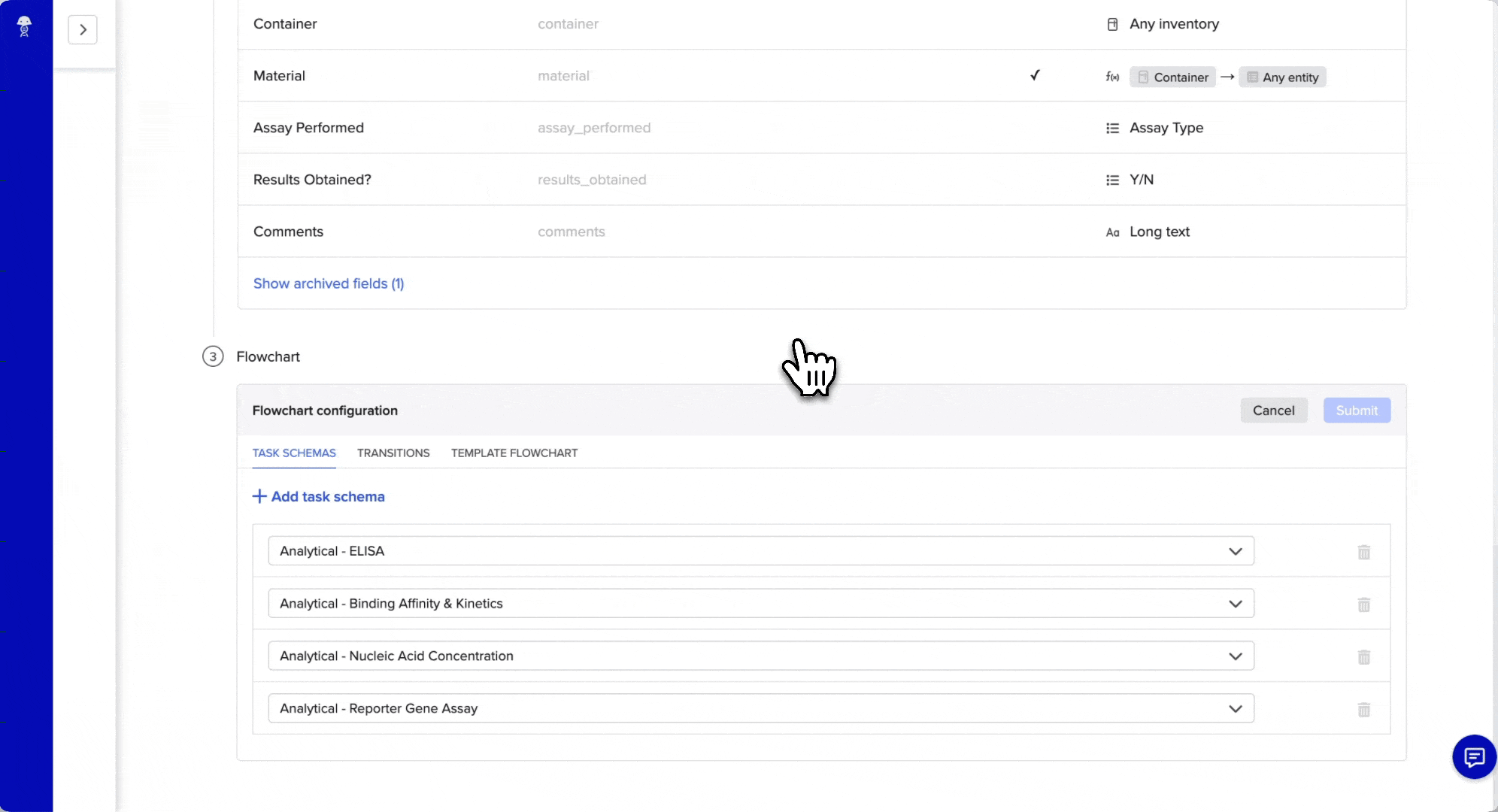Select the Any entity chip in Material formula
The height and width of the screenshot is (812, 1498).
point(1281,77)
